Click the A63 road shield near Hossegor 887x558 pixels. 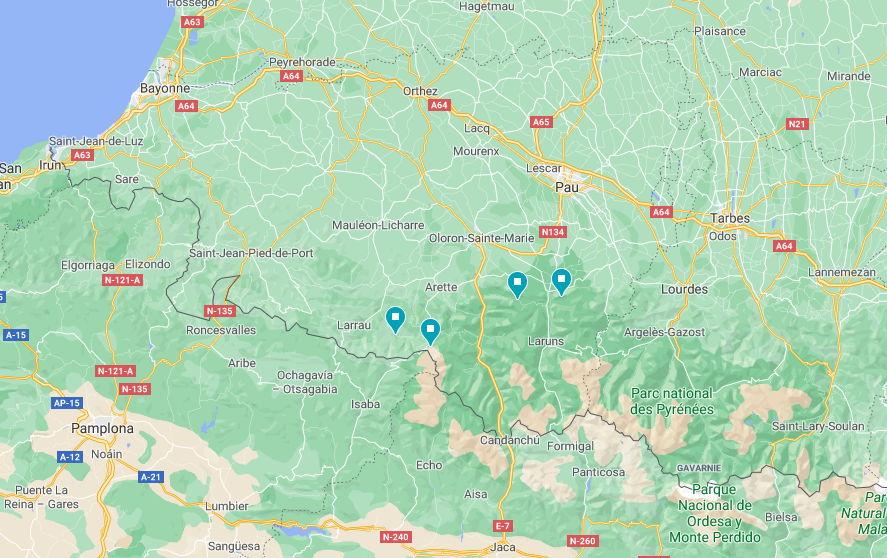tap(192, 22)
